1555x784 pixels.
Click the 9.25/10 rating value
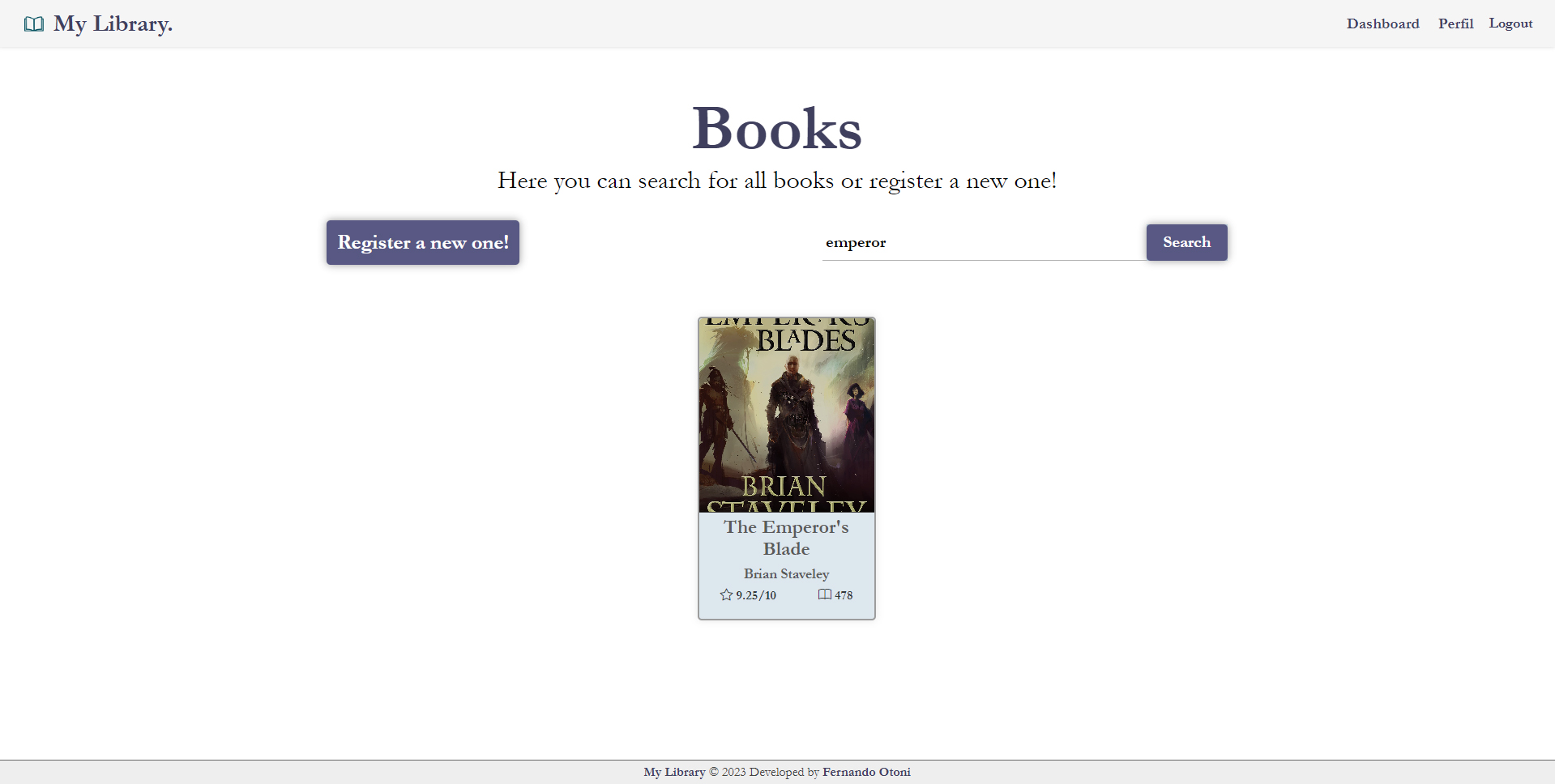755,594
